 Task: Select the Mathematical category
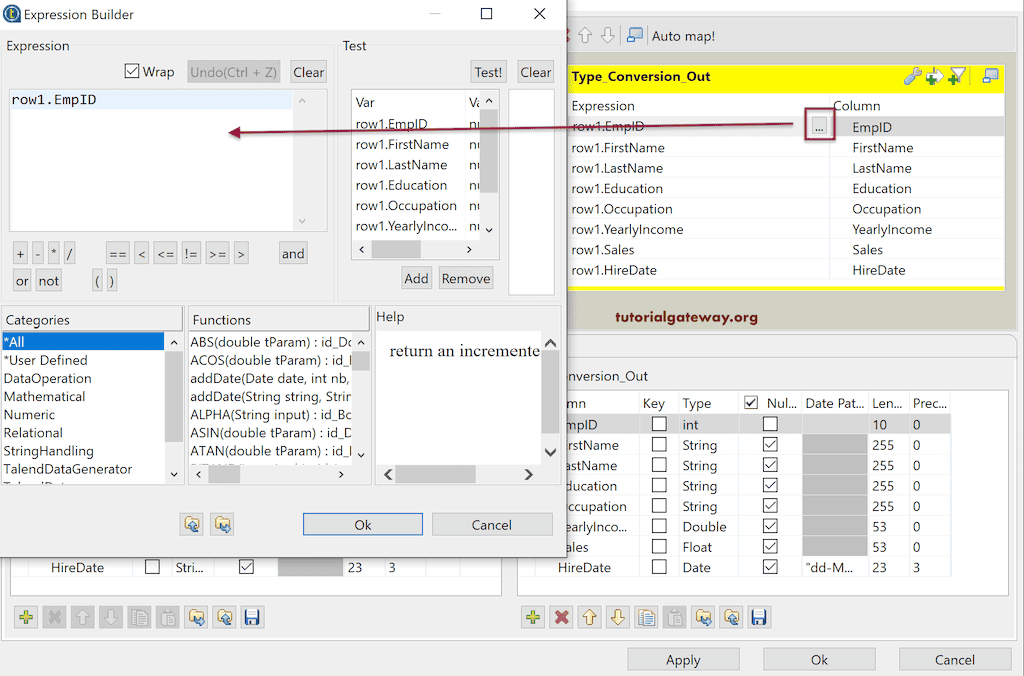click(44, 396)
